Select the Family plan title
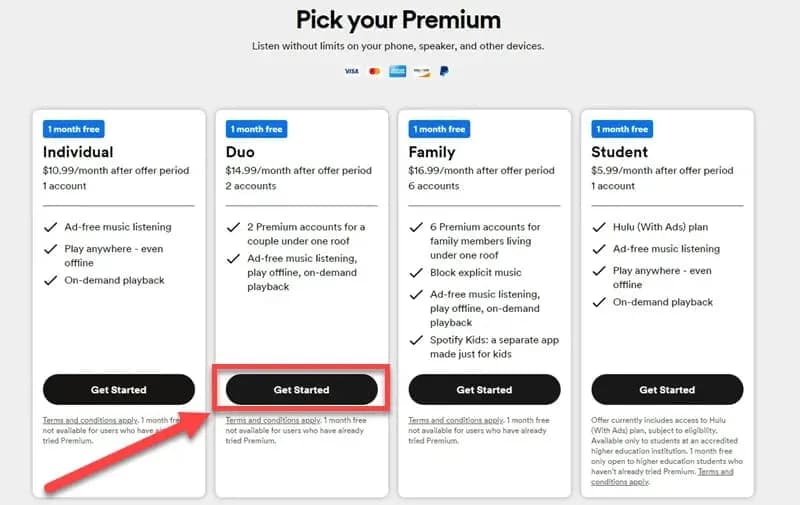This screenshot has height=505, width=800. click(432, 152)
